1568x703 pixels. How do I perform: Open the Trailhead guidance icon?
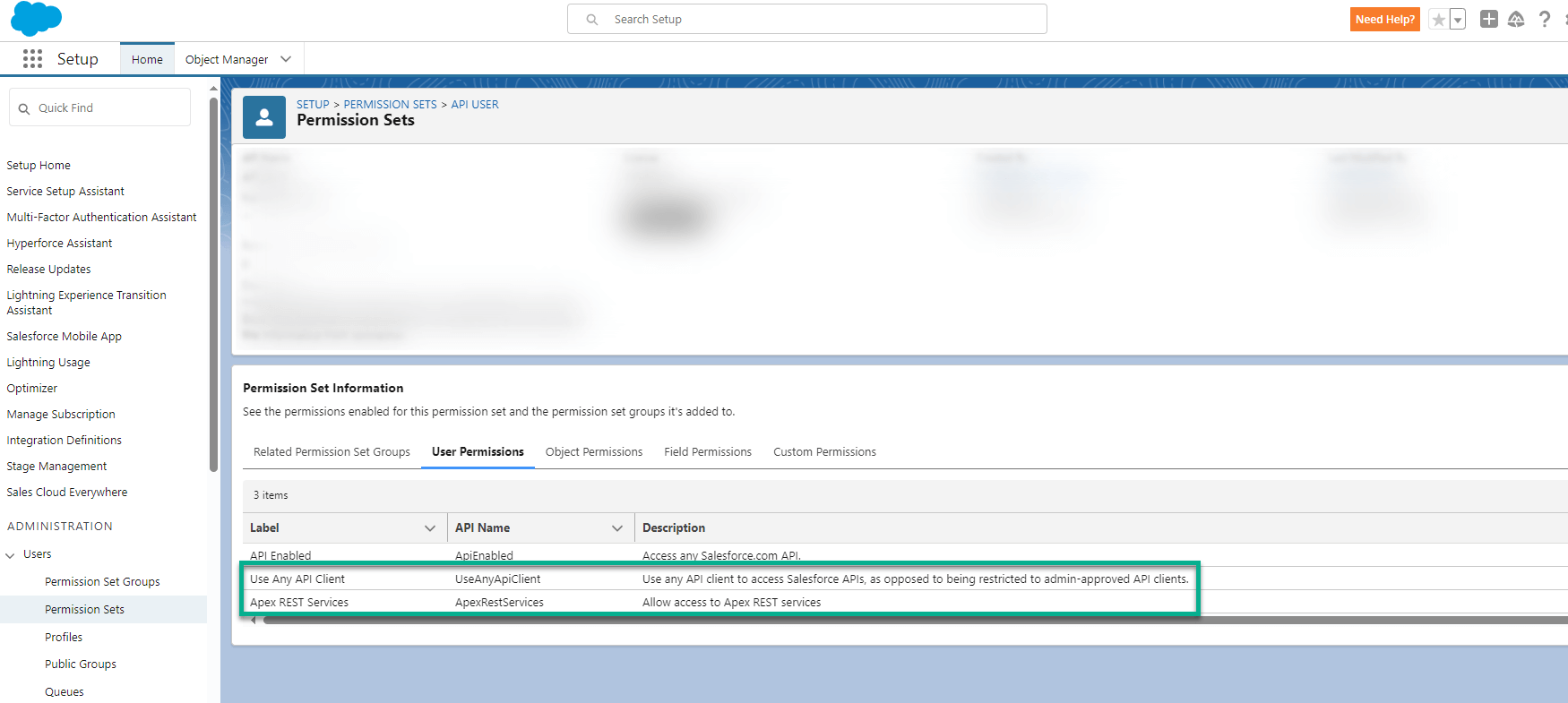[1516, 19]
